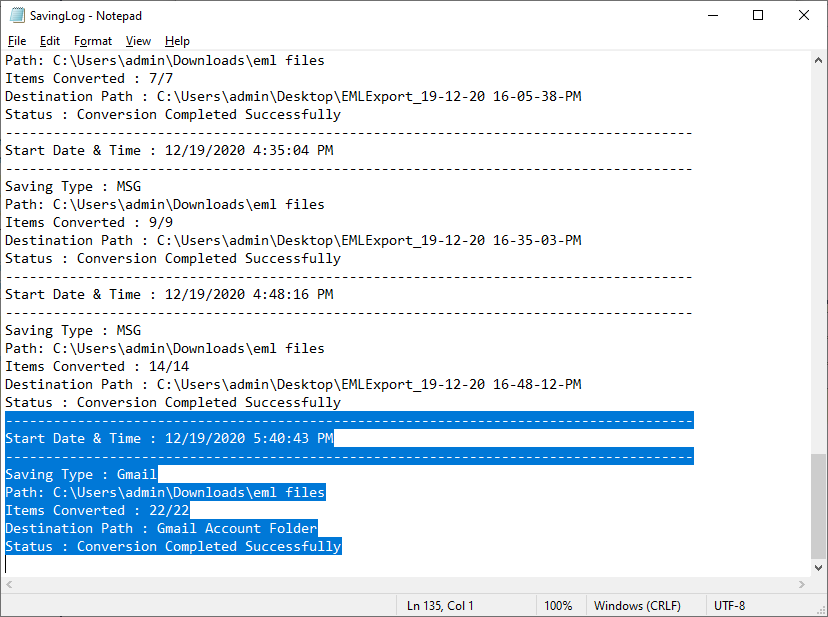The height and width of the screenshot is (617, 828).
Task: Maximize the Notepad window
Action: coord(758,15)
